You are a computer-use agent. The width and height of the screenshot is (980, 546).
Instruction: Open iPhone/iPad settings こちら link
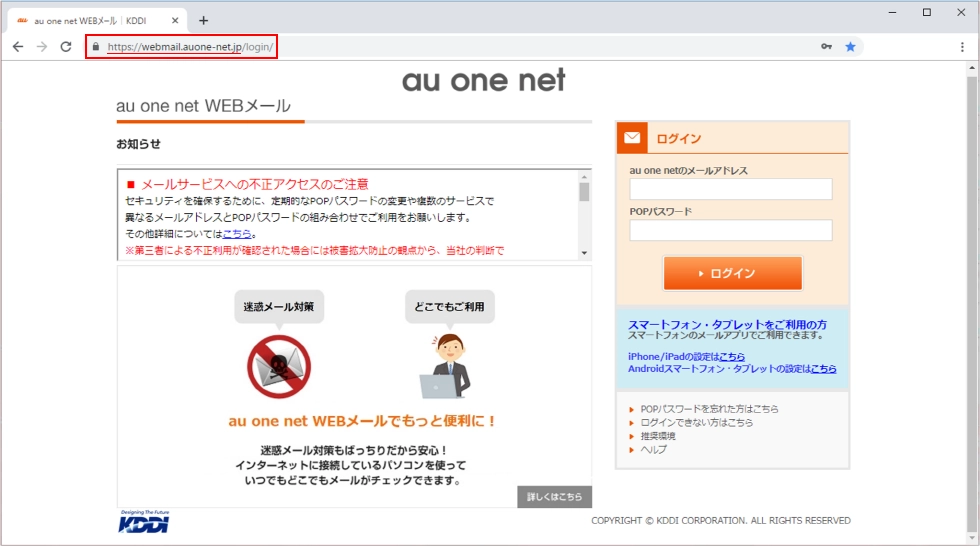pos(732,357)
